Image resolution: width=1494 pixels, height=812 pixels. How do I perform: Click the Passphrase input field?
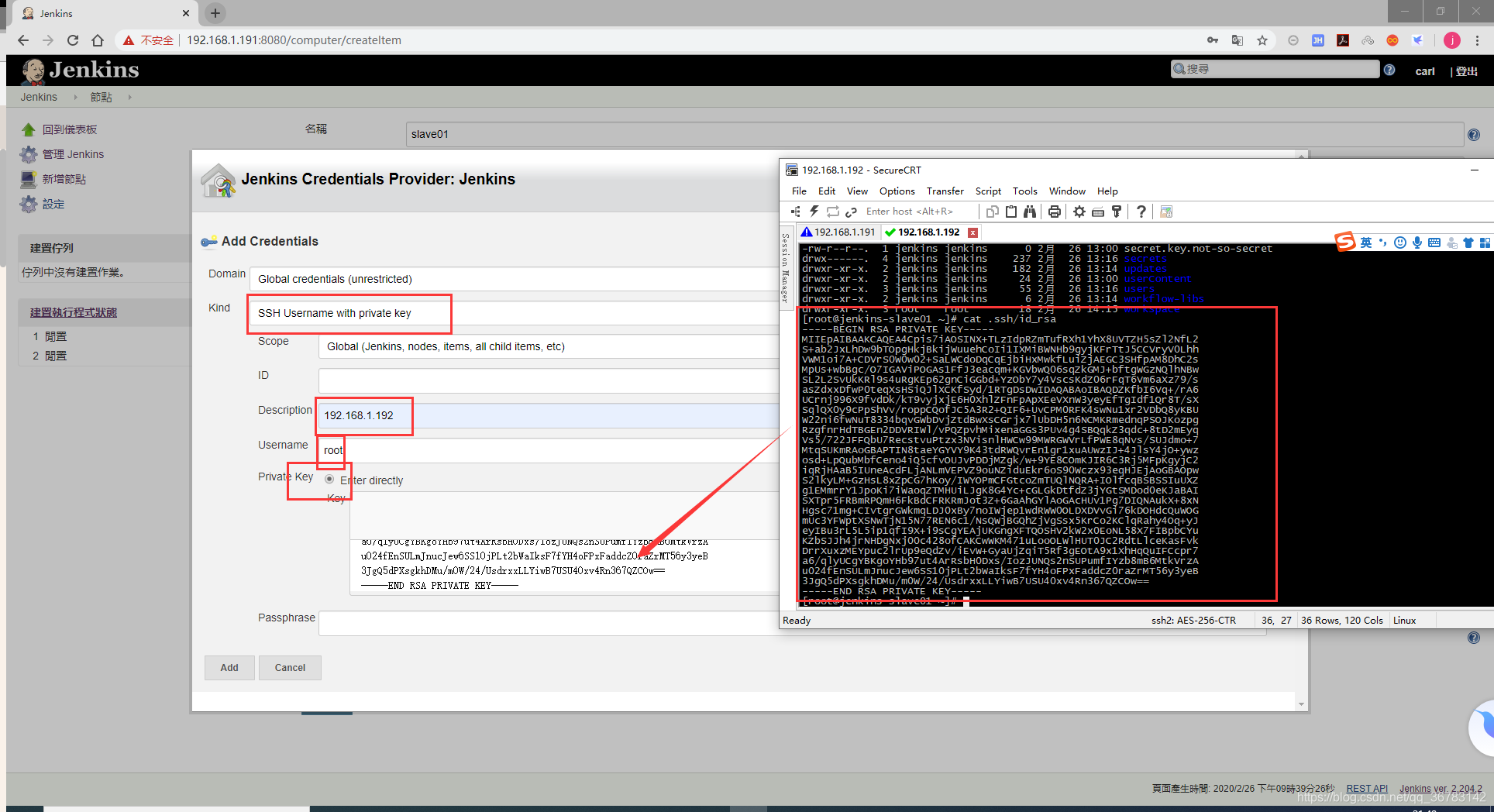[549, 623]
